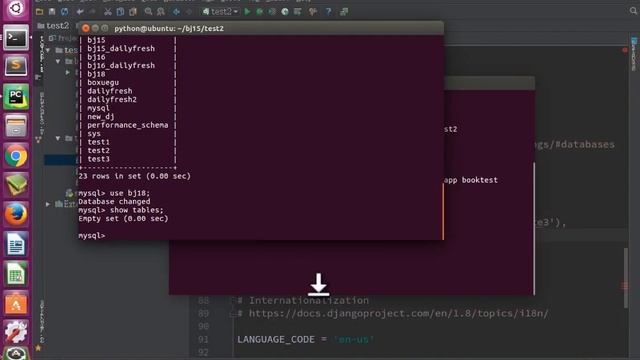Click the Run with Coverage icon

[272, 12]
